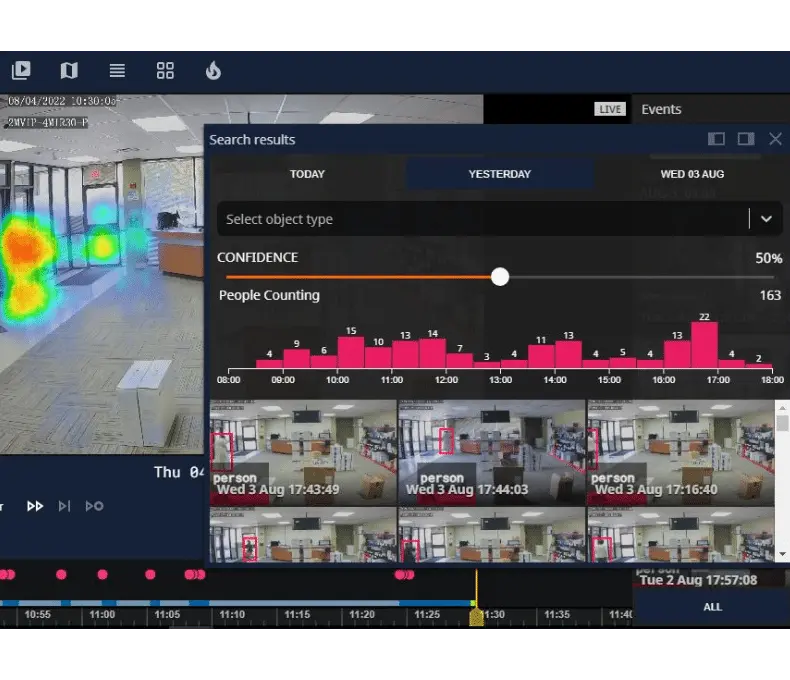Click the 13:00 histogram axis label

click(x=500, y=380)
